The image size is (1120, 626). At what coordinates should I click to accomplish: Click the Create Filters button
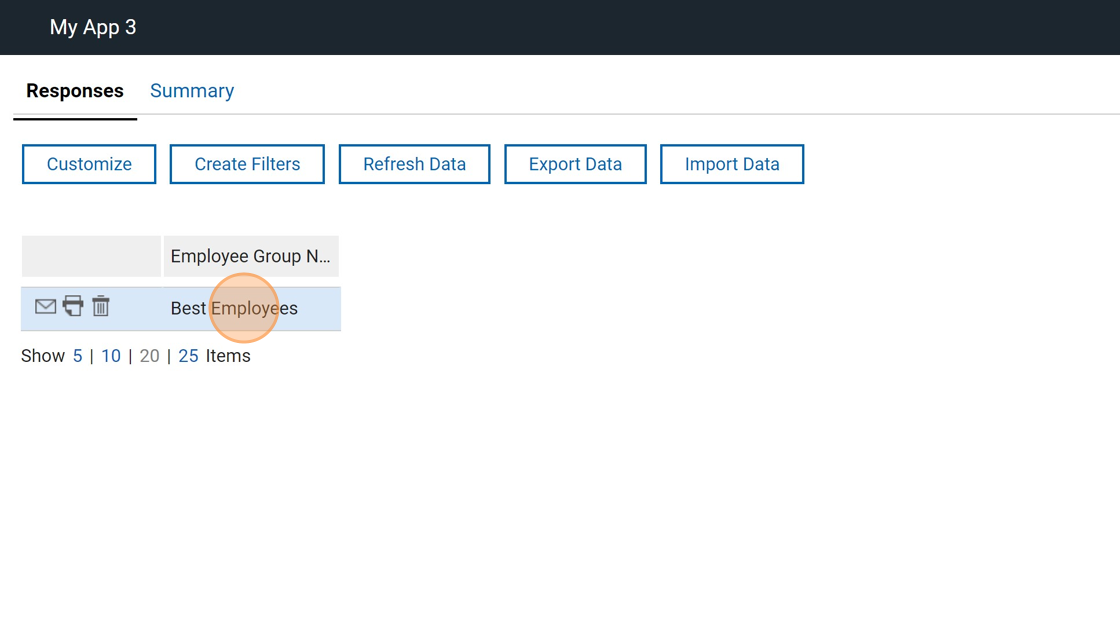[x=247, y=164]
